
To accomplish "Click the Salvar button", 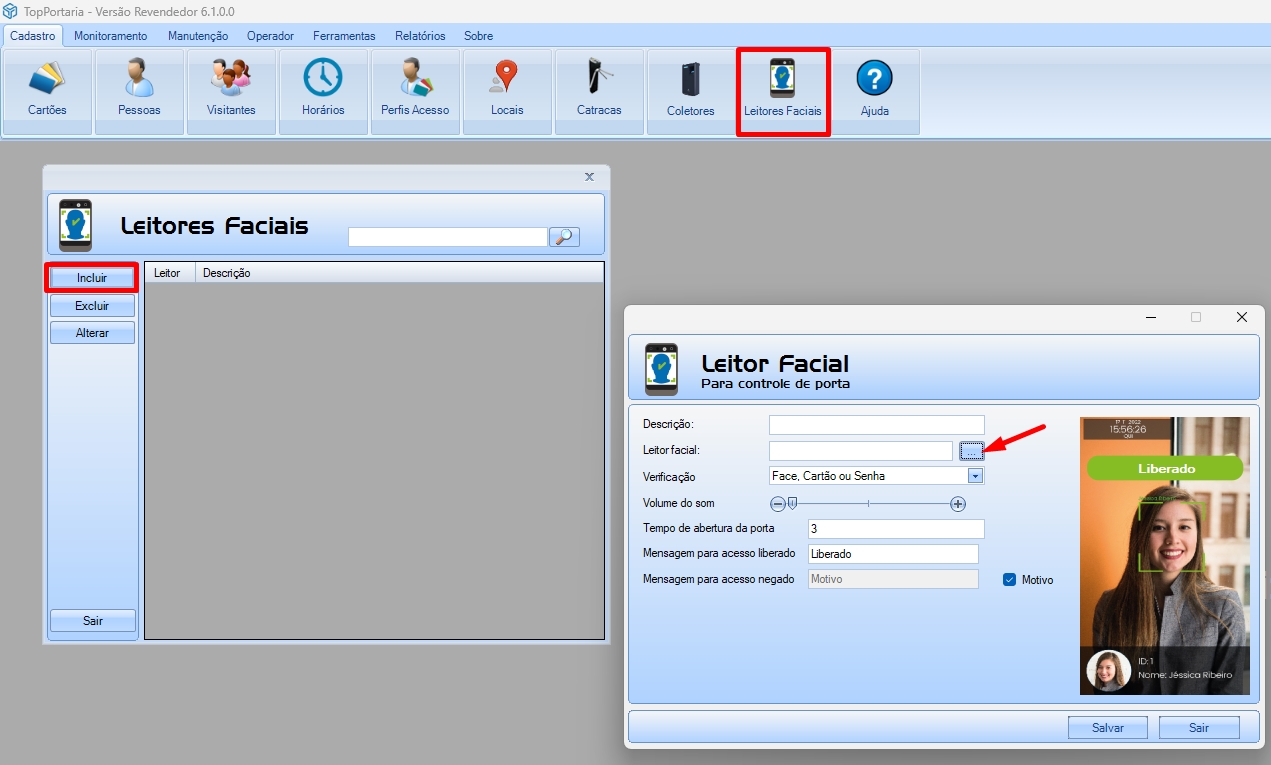I will (1108, 728).
